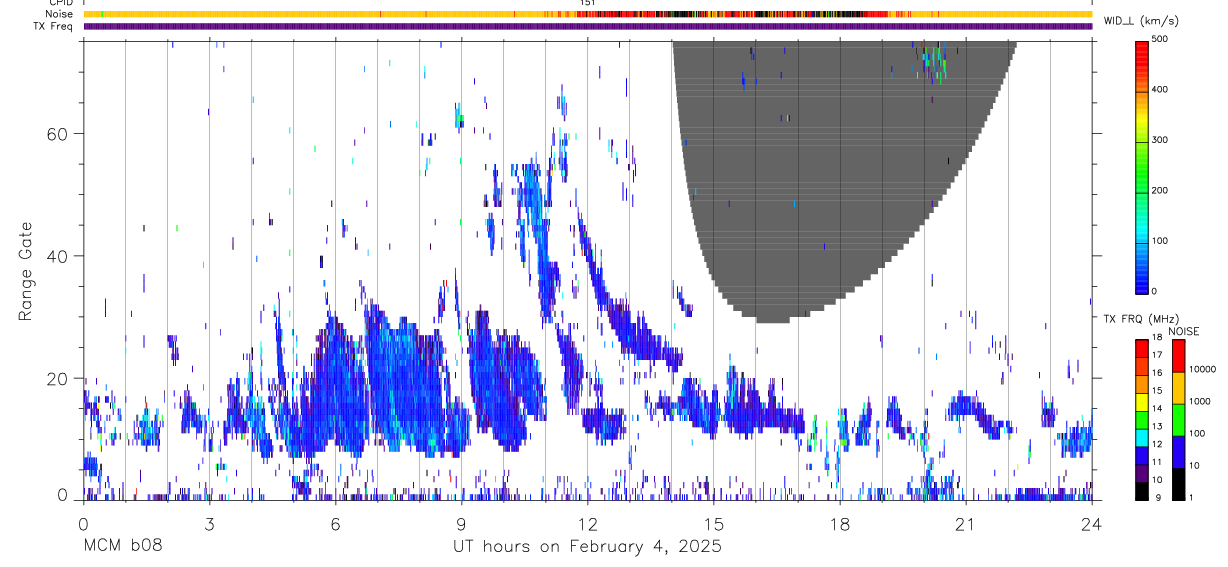
Task: Click the '500' color bar tick label
Action: point(1160,39)
